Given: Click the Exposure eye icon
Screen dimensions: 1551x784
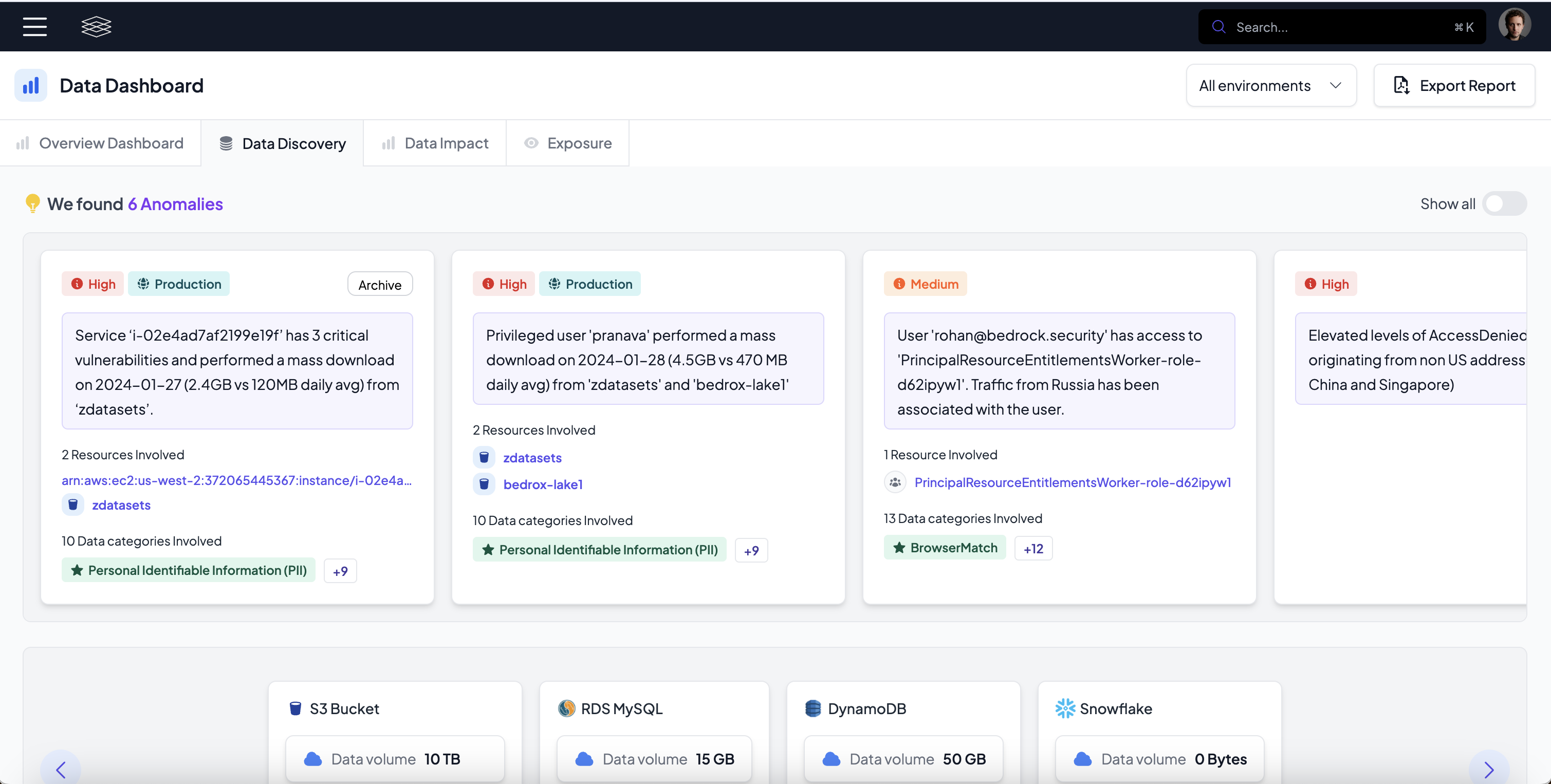Looking at the screenshot, I should pyautogui.click(x=531, y=143).
